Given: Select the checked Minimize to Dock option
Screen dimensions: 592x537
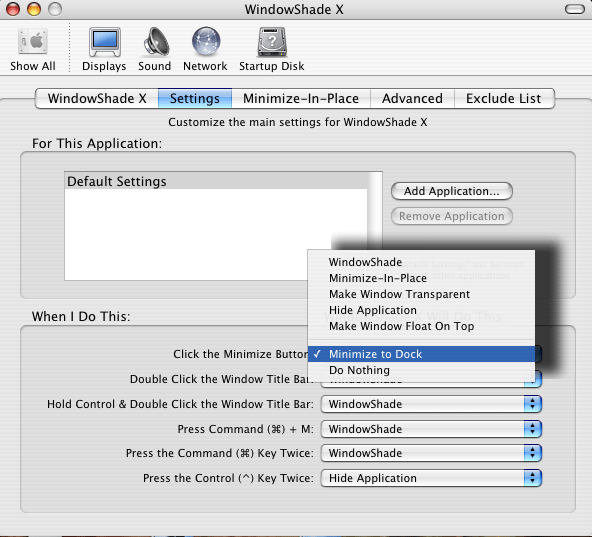Looking at the screenshot, I should point(421,354).
